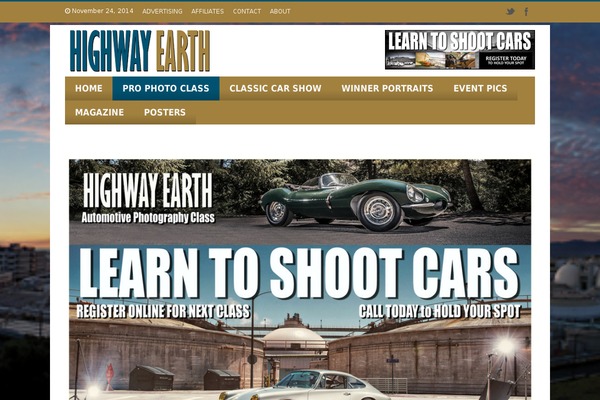Viewport: 600px width, 400px height.
Task: Open the Learn To Shoot Cars header banner
Action: pos(460,50)
